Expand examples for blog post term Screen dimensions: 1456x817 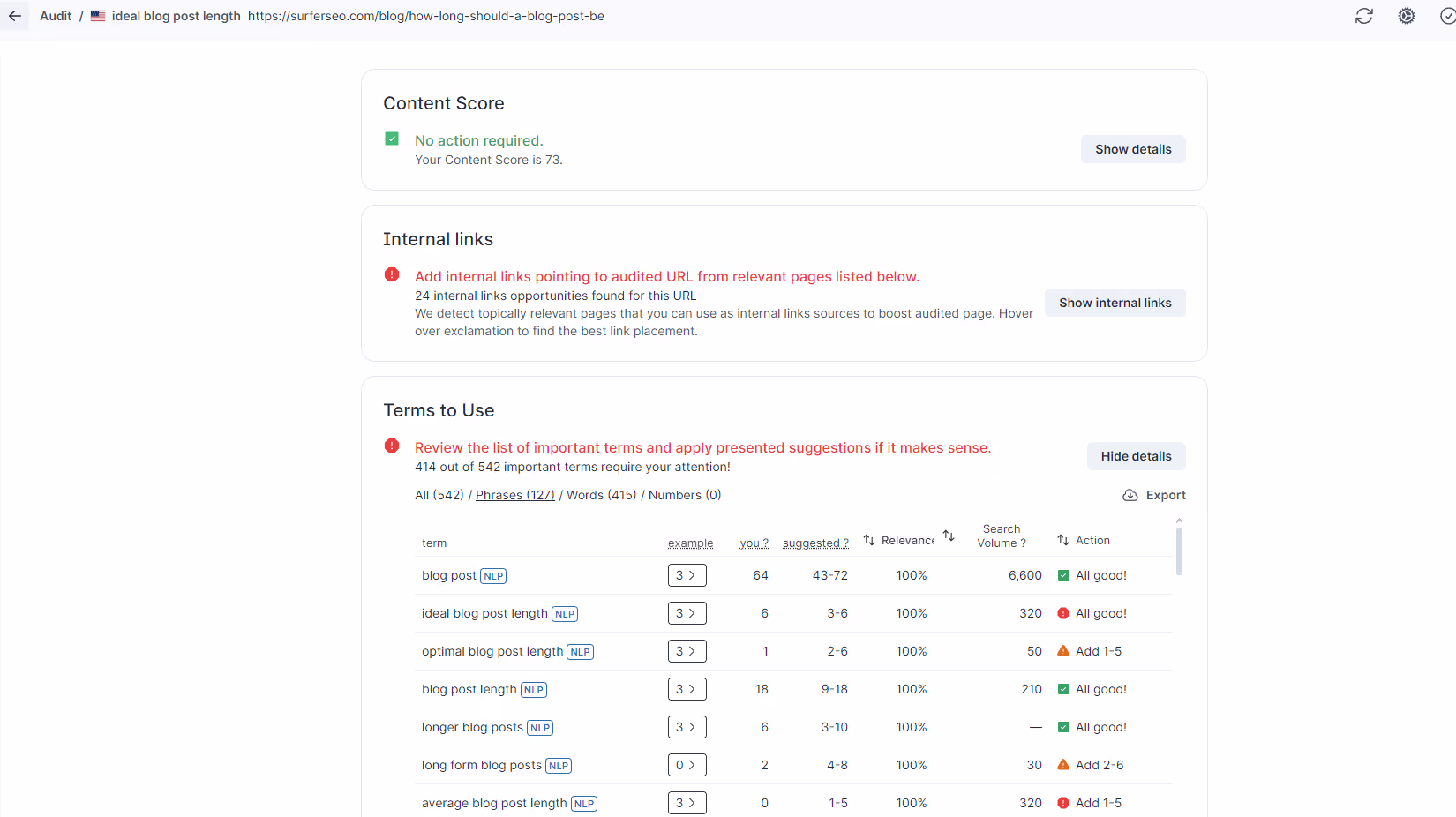click(x=687, y=575)
